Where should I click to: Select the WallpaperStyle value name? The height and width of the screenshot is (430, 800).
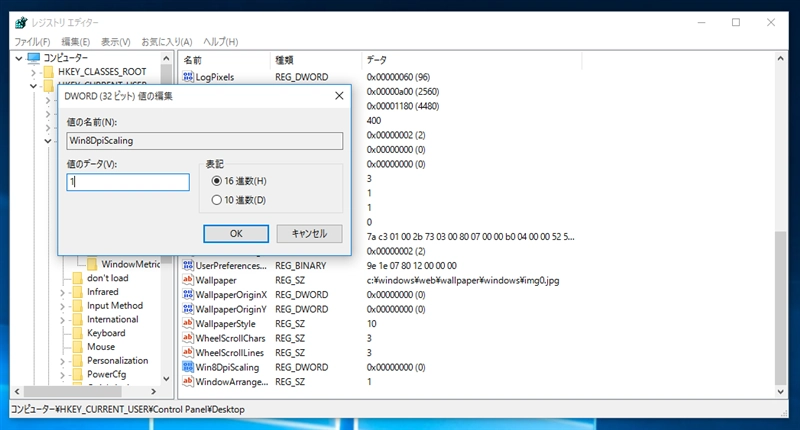pyautogui.click(x=226, y=324)
